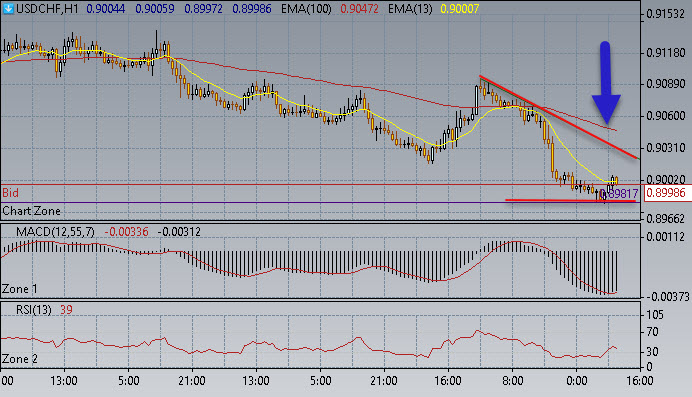Click the Chart Zone label

pos(31,211)
